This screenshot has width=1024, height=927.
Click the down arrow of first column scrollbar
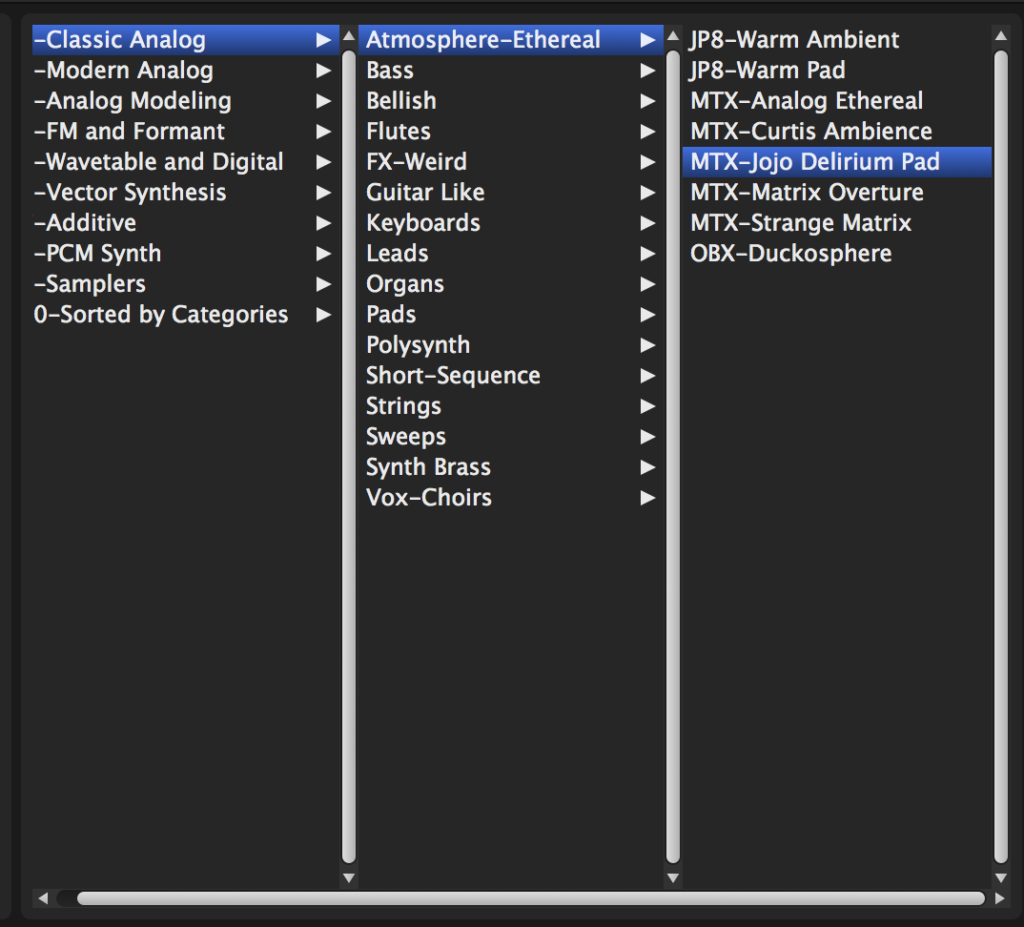pyautogui.click(x=349, y=878)
